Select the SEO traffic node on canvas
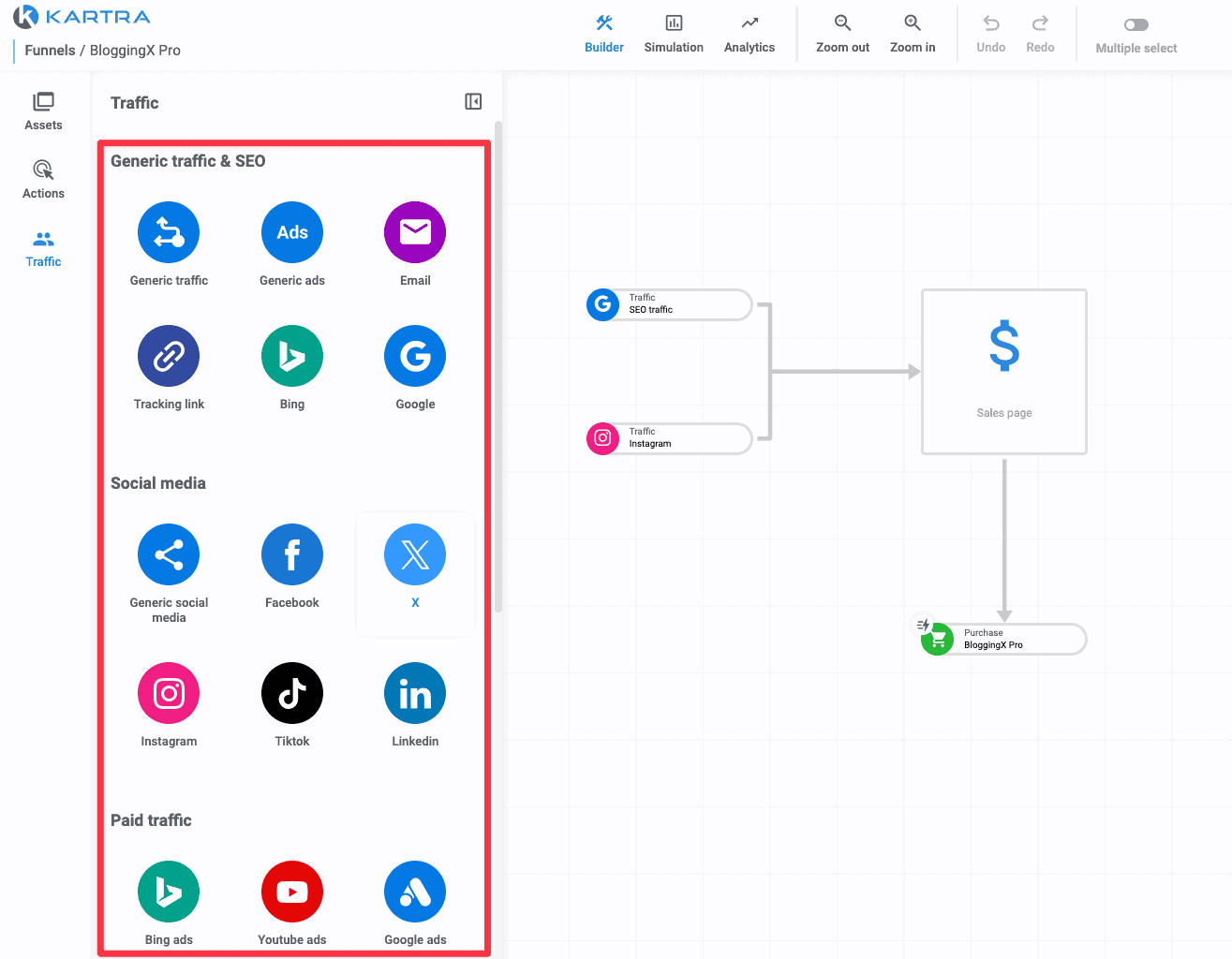This screenshot has width=1232, height=959. (669, 304)
